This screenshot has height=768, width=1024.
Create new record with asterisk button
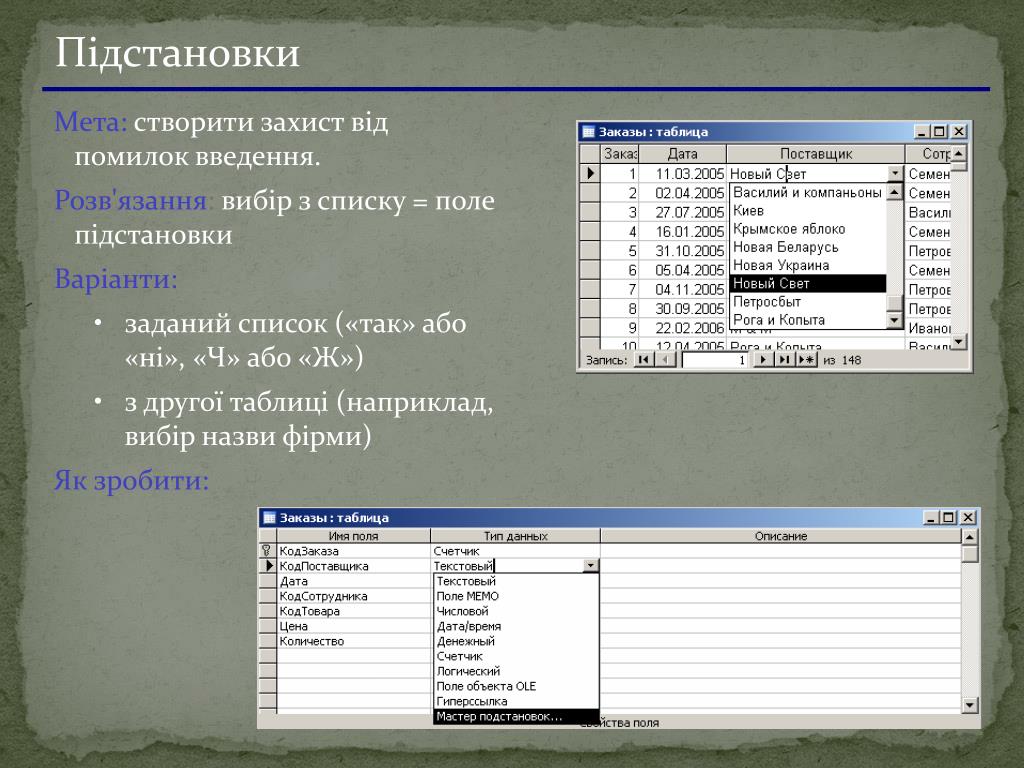coord(807,360)
